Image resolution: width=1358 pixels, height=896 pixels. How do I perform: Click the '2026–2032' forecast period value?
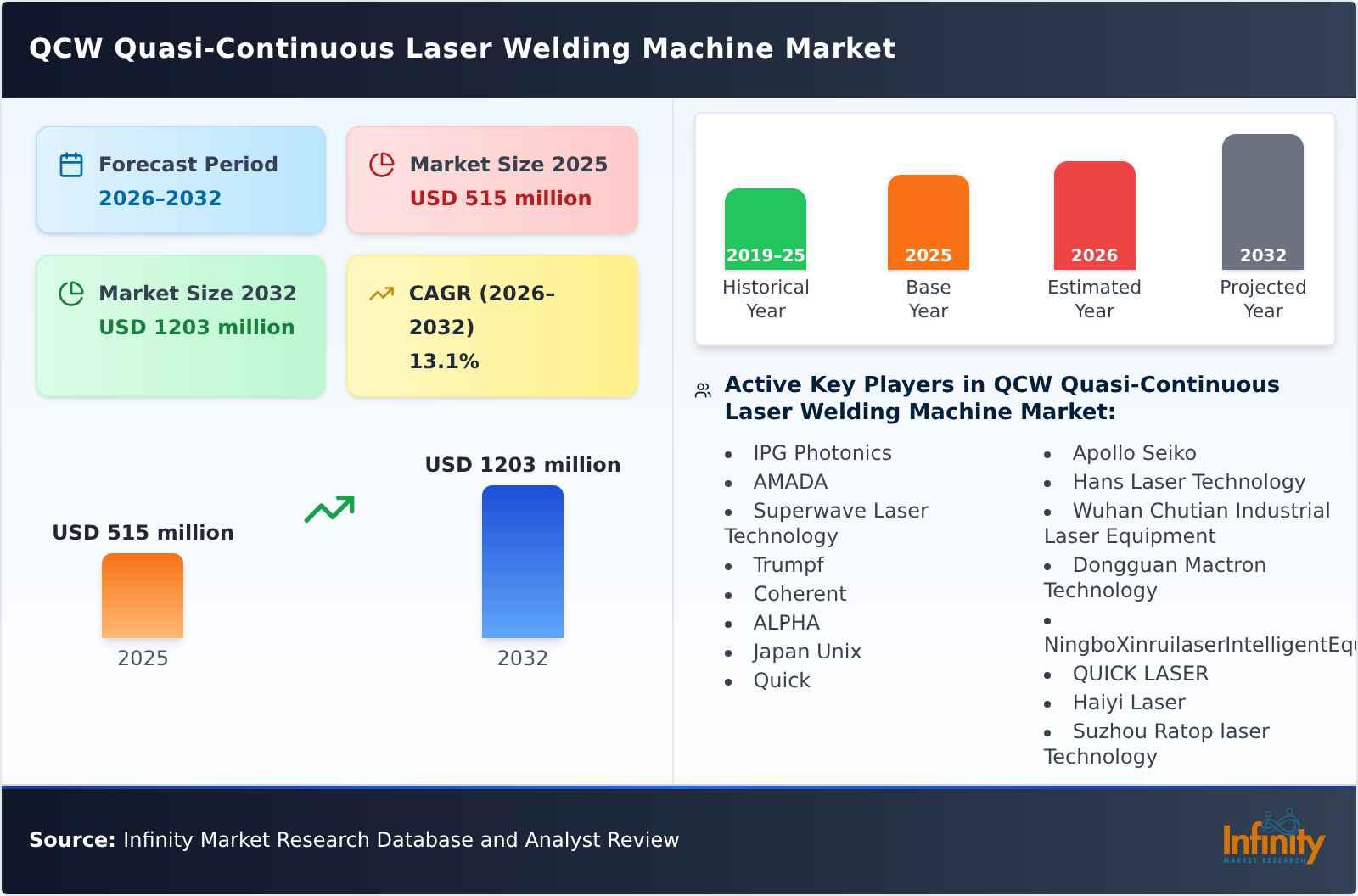tap(160, 199)
